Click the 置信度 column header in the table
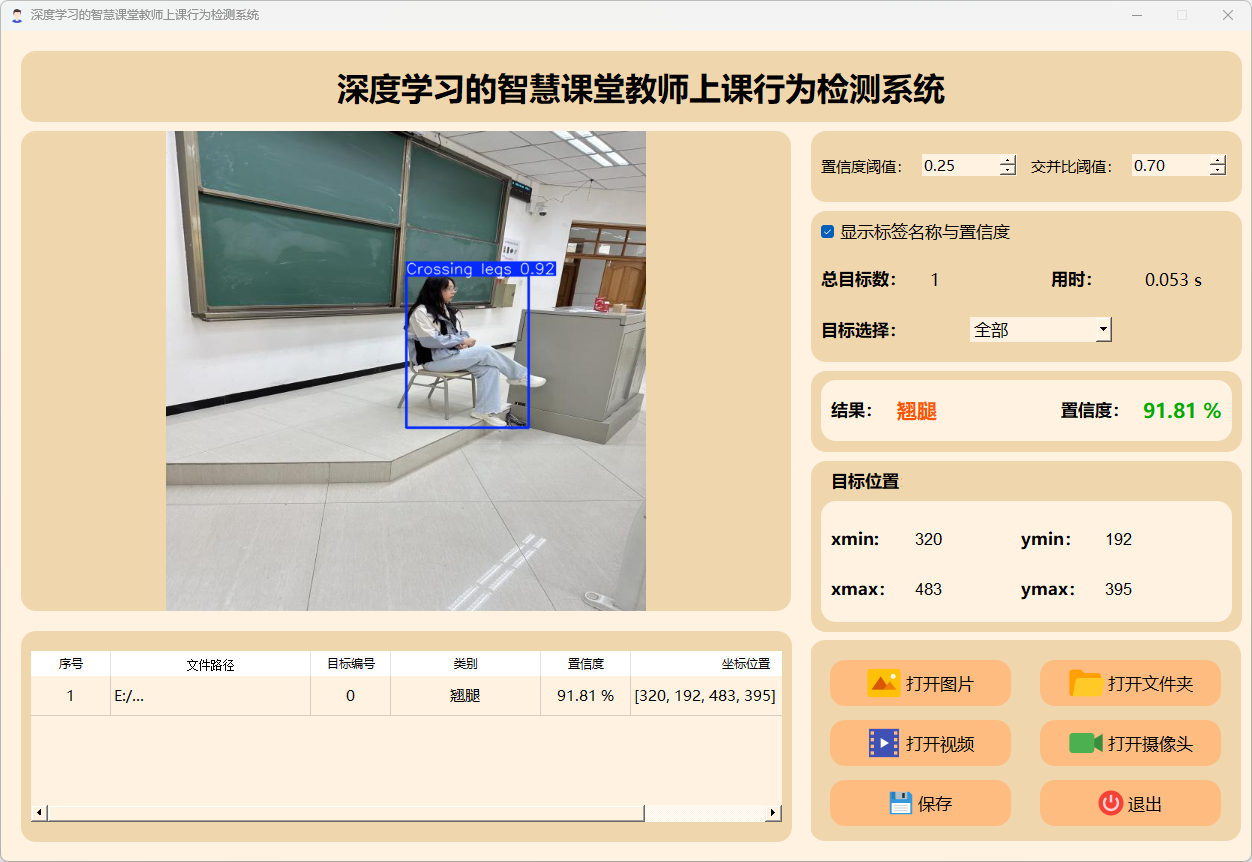Viewport: 1252px width, 862px height. point(585,664)
